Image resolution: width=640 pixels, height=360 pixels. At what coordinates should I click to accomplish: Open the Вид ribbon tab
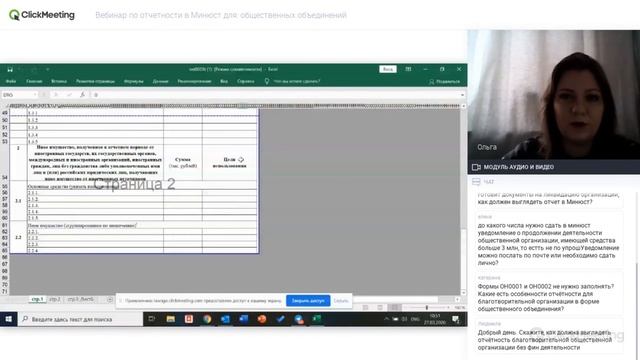tap(224, 81)
